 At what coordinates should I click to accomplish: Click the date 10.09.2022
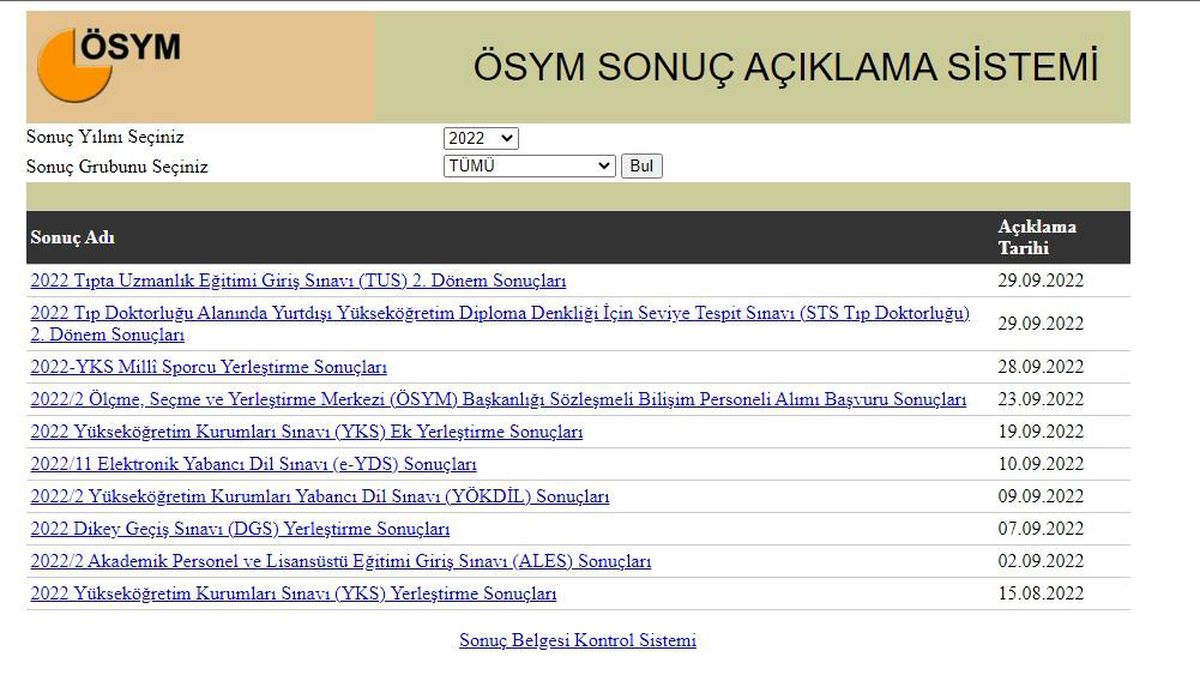click(x=1041, y=464)
